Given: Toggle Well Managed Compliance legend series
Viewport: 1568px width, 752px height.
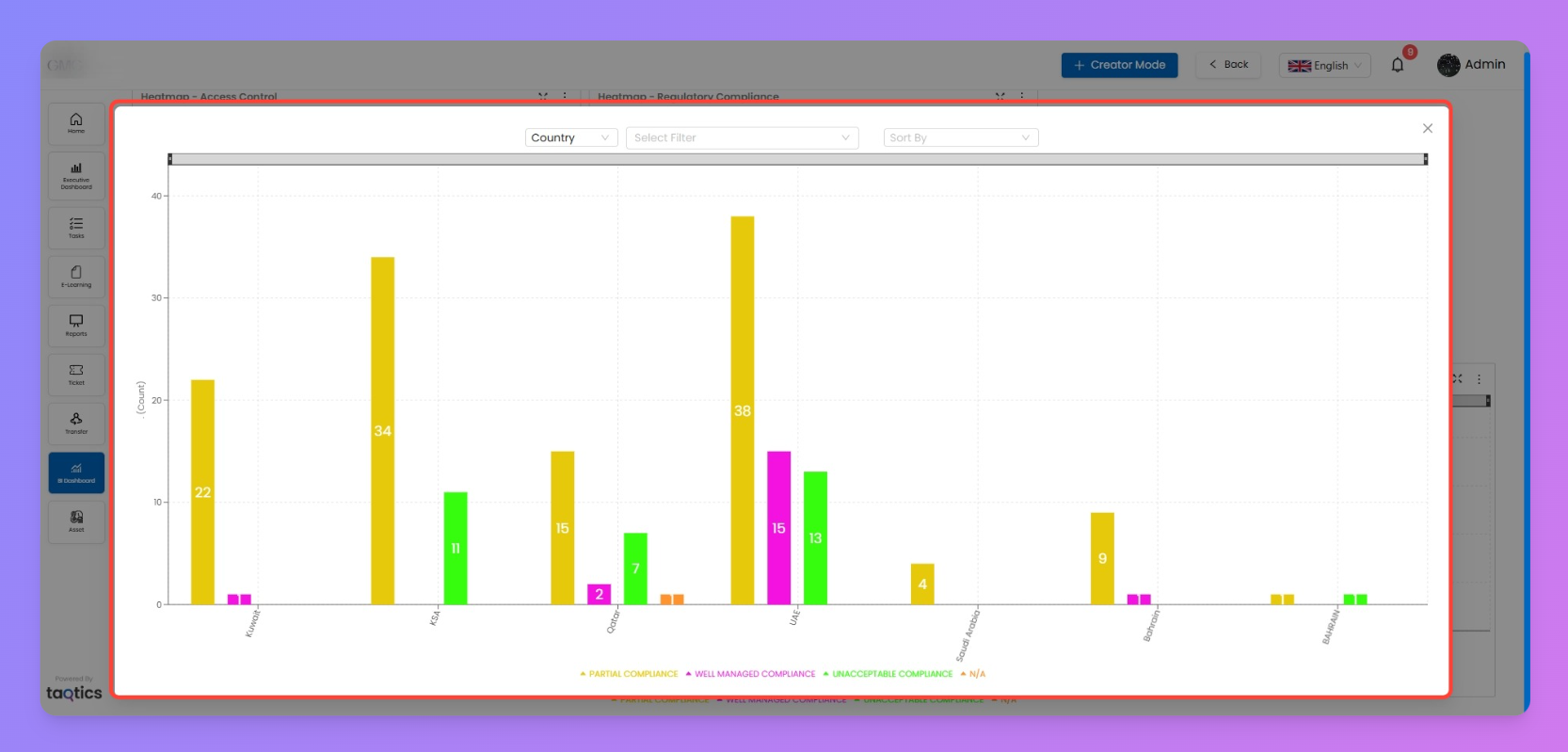Looking at the screenshot, I should (x=754, y=674).
